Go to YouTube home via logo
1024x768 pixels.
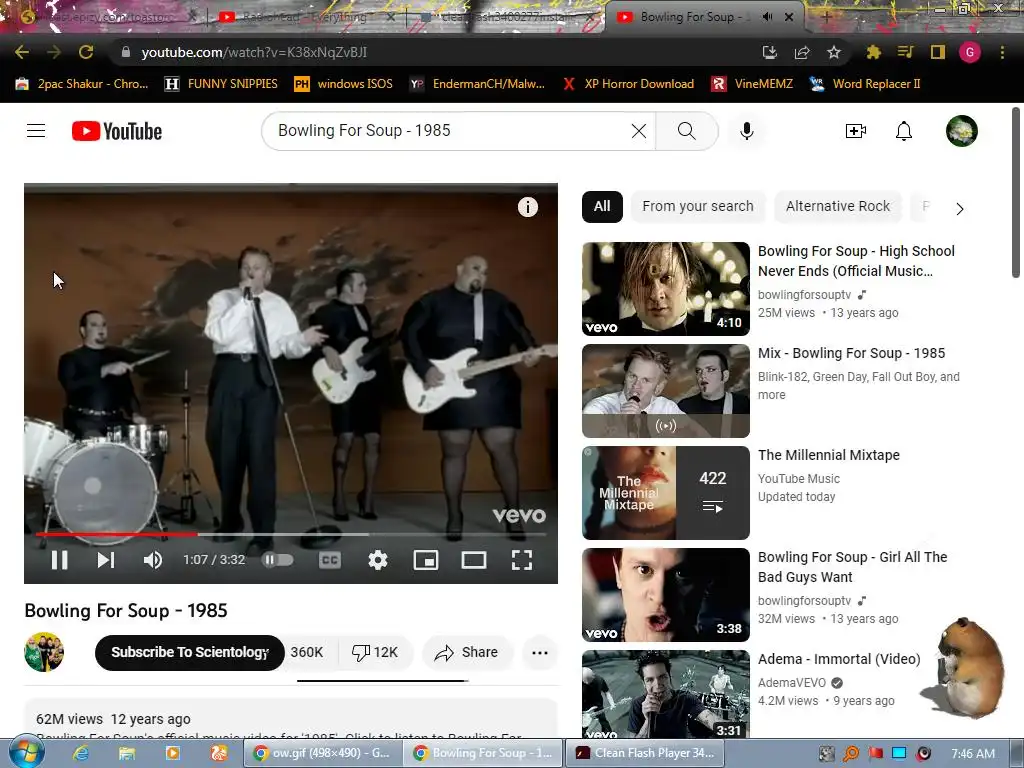(117, 131)
